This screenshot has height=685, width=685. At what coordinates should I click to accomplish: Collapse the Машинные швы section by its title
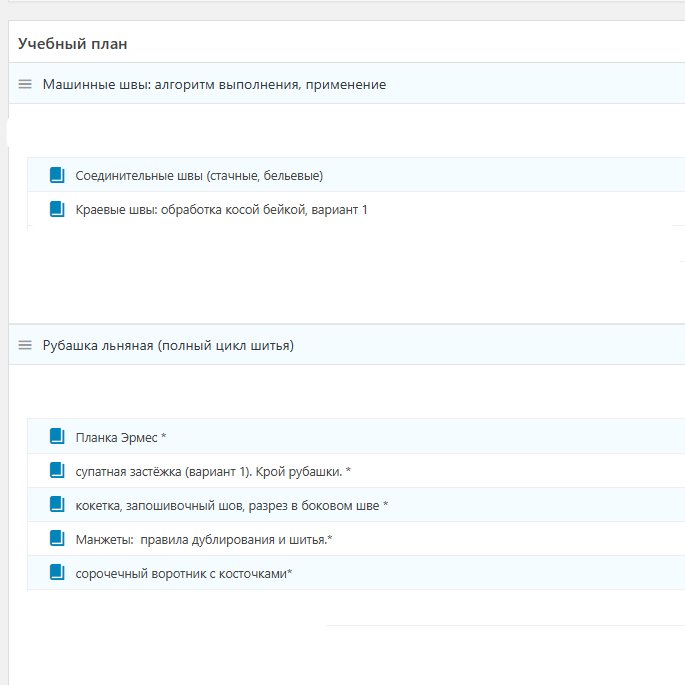[214, 84]
